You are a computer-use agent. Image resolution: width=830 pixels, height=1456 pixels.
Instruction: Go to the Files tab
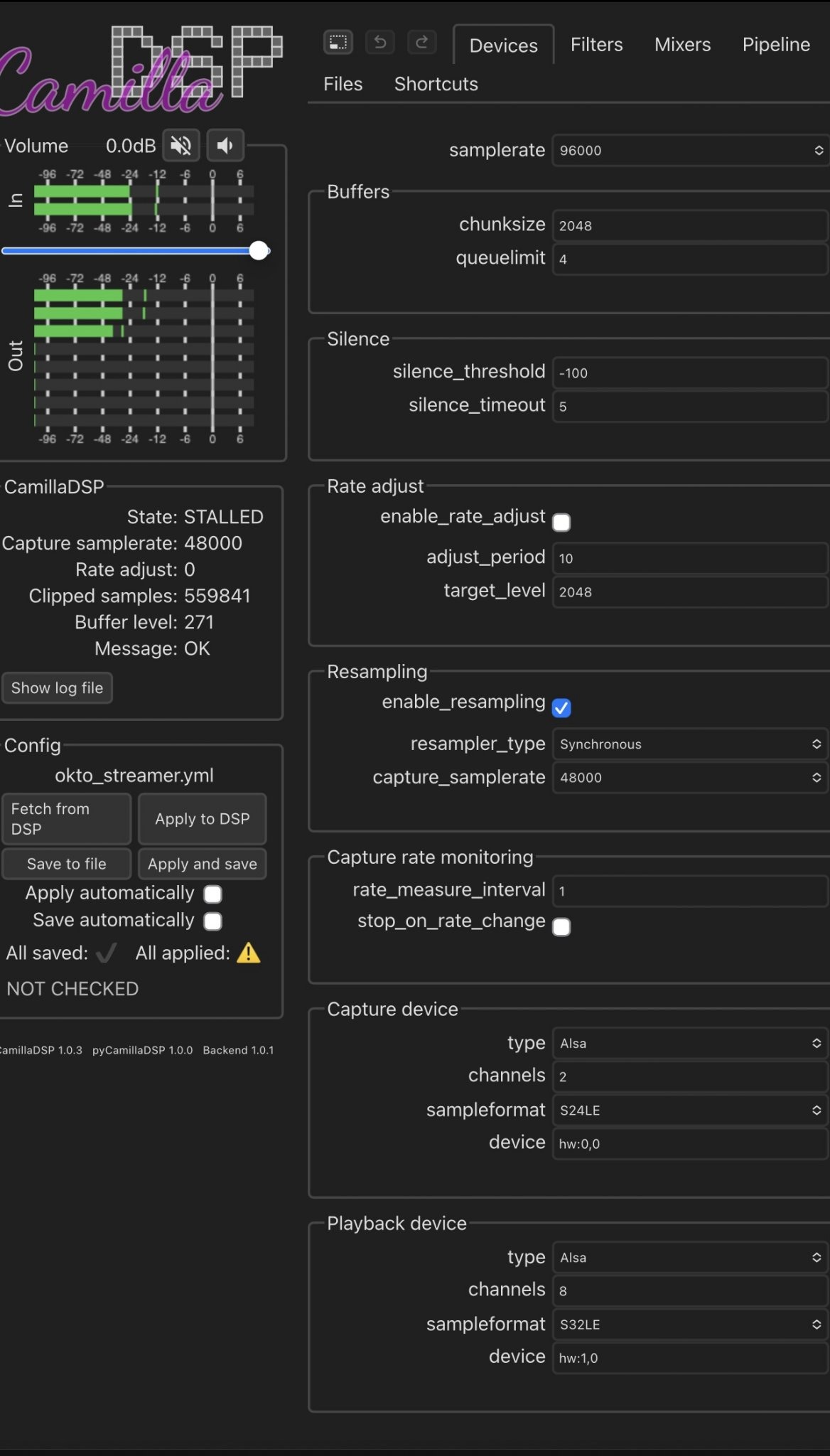pos(343,84)
